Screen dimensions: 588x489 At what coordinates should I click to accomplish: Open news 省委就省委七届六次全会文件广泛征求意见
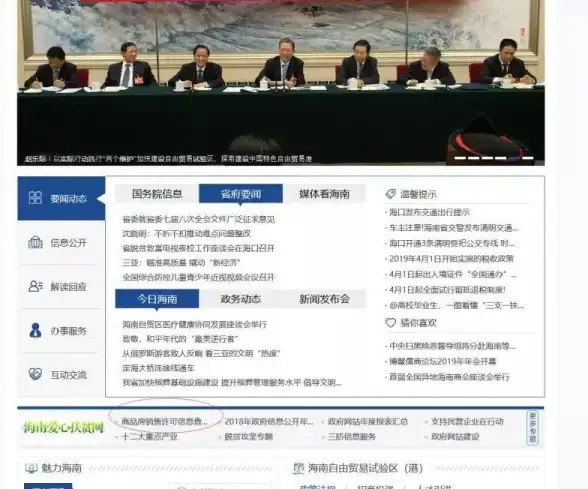tap(198, 219)
